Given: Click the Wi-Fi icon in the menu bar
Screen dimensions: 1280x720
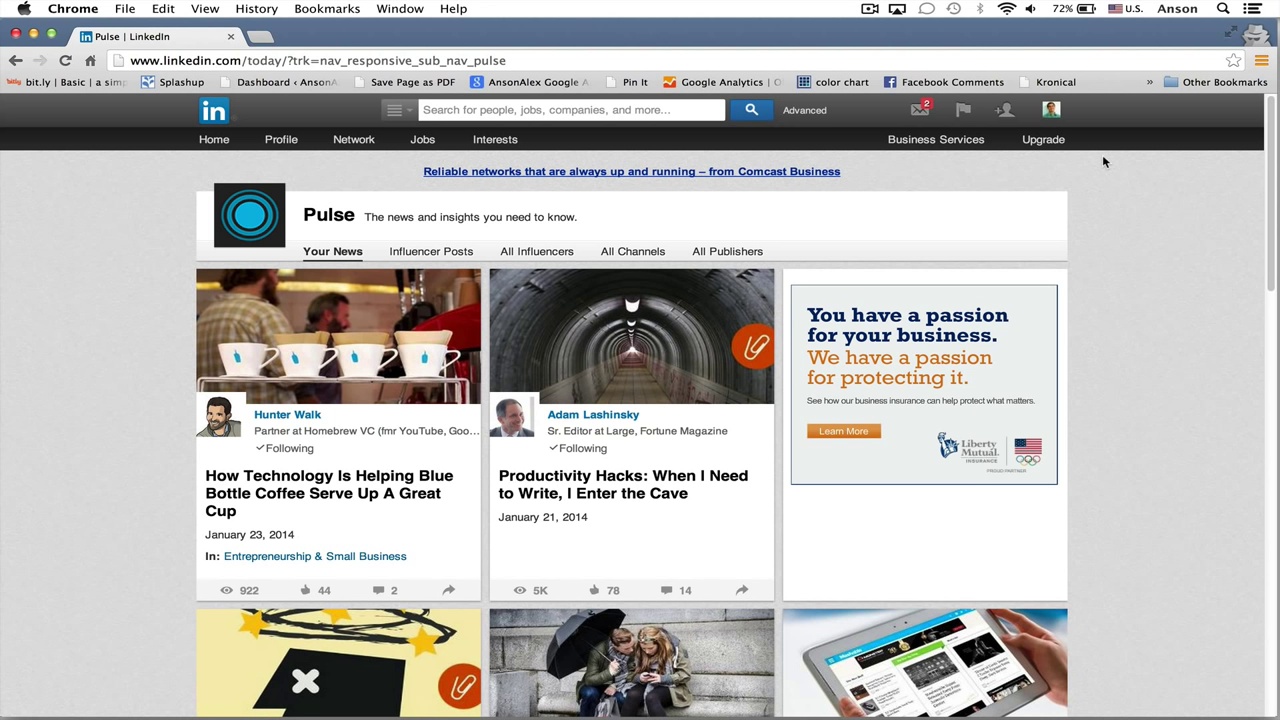Looking at the screenshot, I should (x=1006, y=9).
